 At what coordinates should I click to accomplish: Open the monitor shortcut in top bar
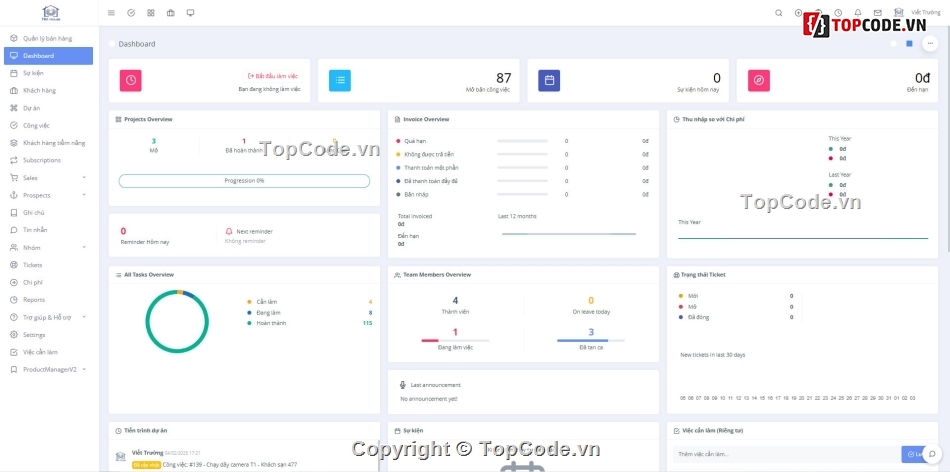click(190, 13)
